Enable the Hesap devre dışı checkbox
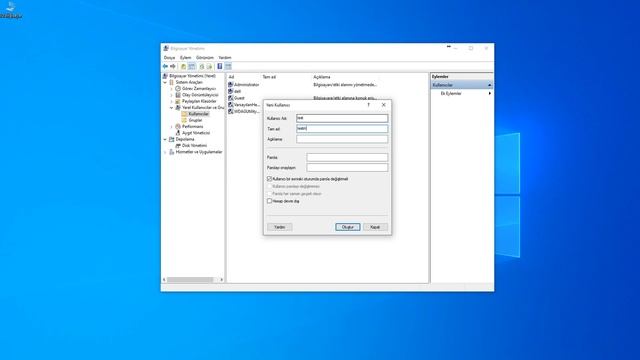Screen dimensions: 640x360 [269, 201]
